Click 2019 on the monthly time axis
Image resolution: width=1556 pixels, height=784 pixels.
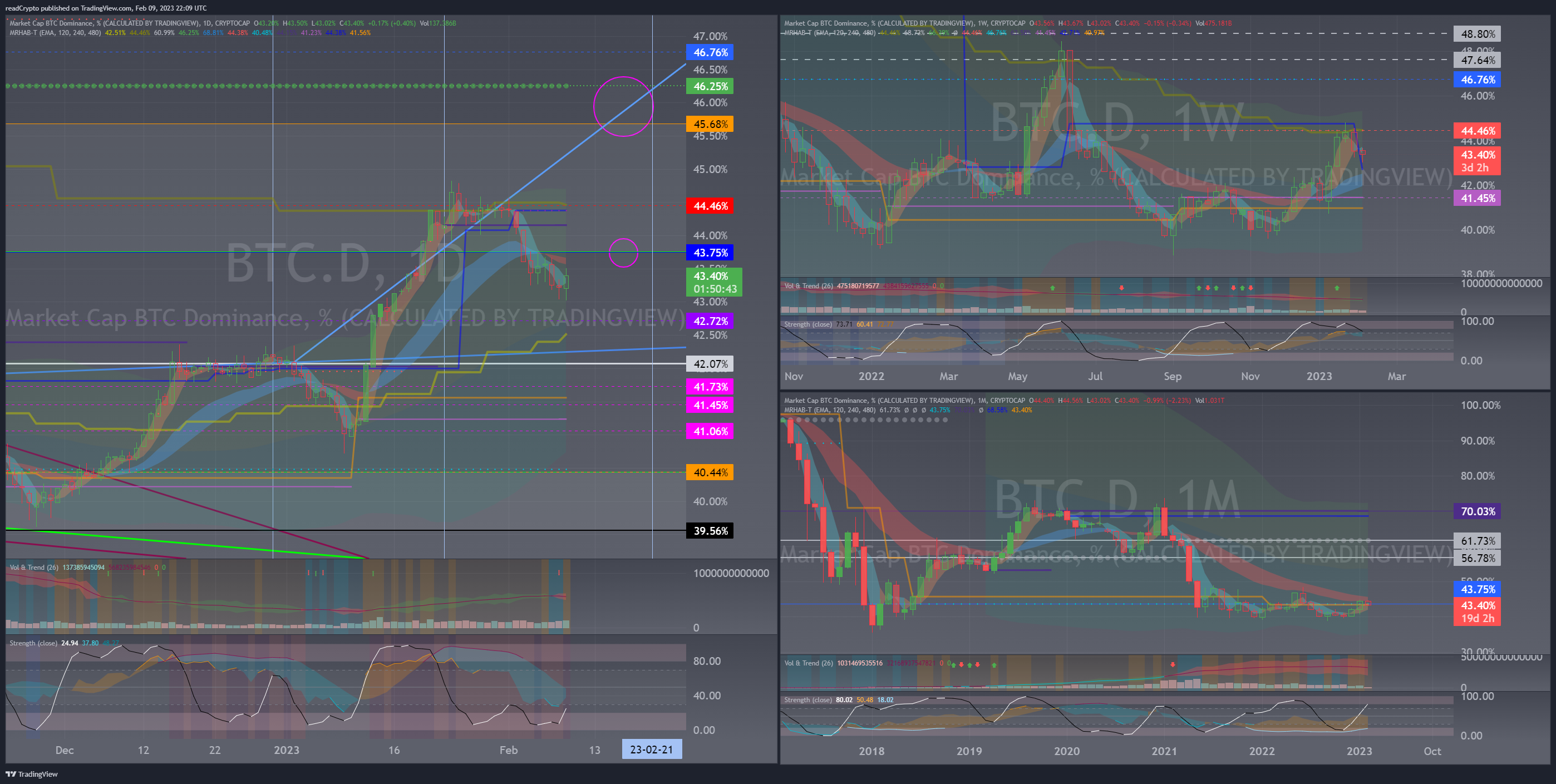pos(969,751)
